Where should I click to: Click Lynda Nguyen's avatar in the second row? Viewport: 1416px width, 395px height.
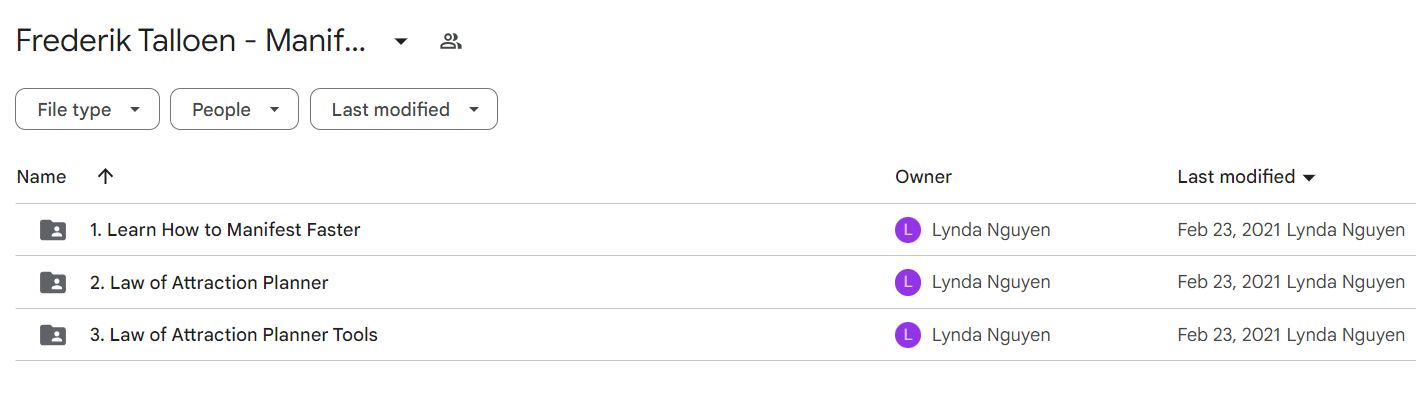(x=907, y=282)
